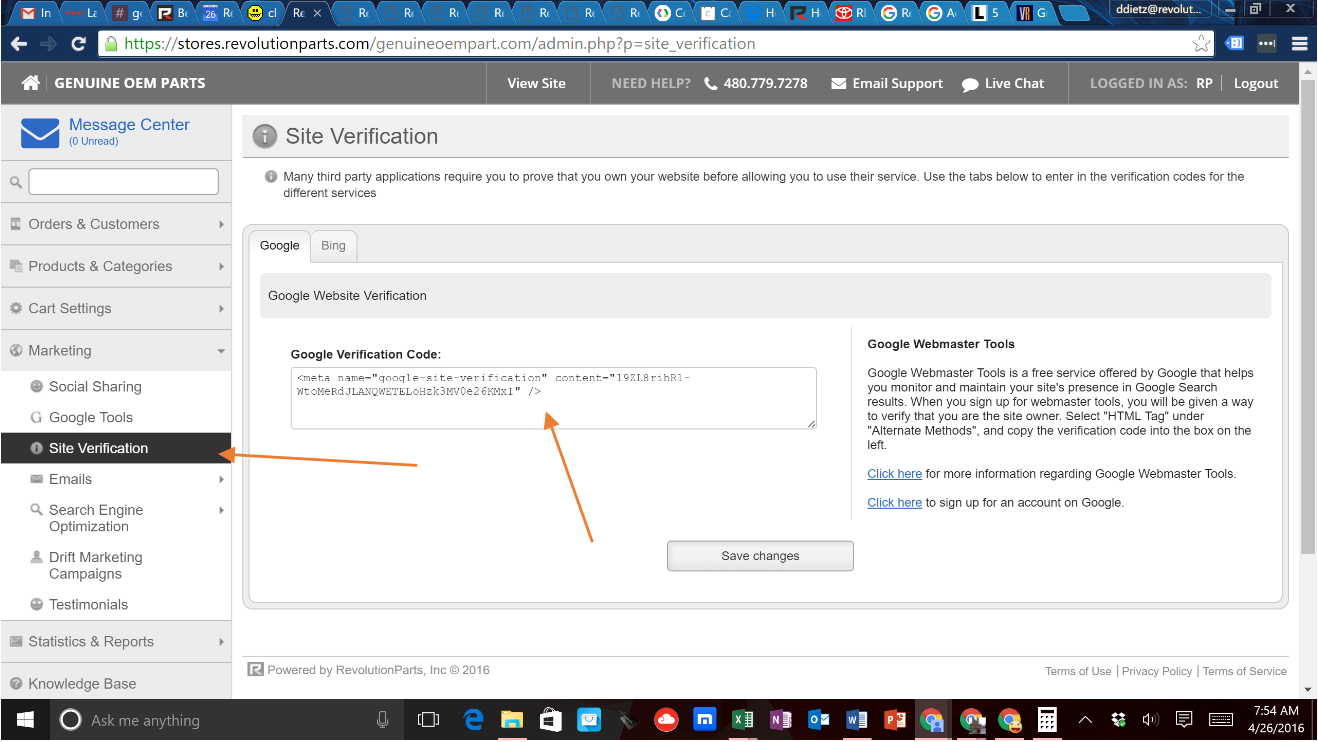Launch Word from the taskbar
This screenshot has width=1318, height=742.
pyautogui.click(x=857, y=720)
